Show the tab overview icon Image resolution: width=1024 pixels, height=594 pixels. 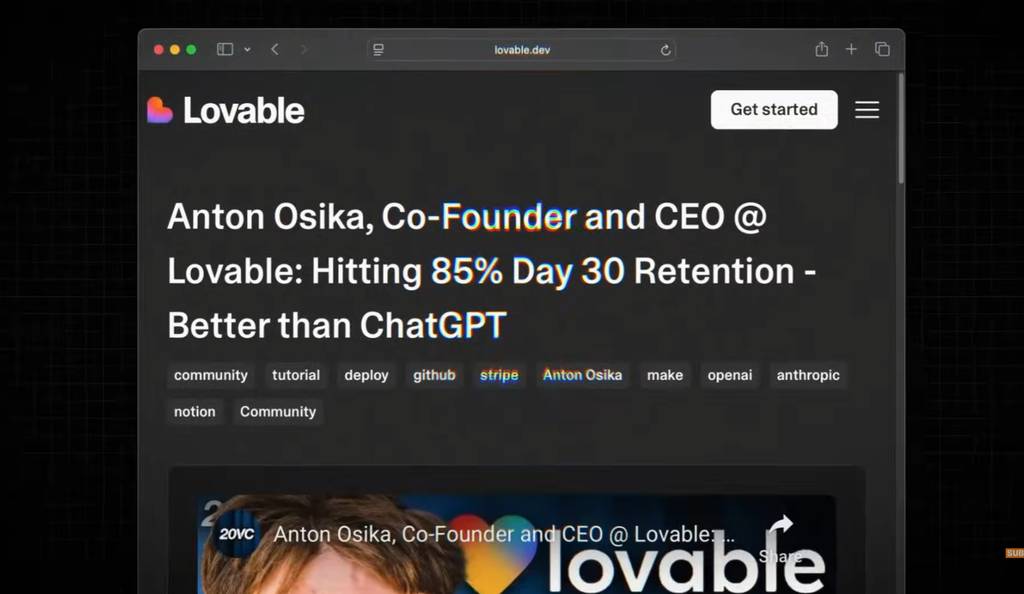pos(882,49)
